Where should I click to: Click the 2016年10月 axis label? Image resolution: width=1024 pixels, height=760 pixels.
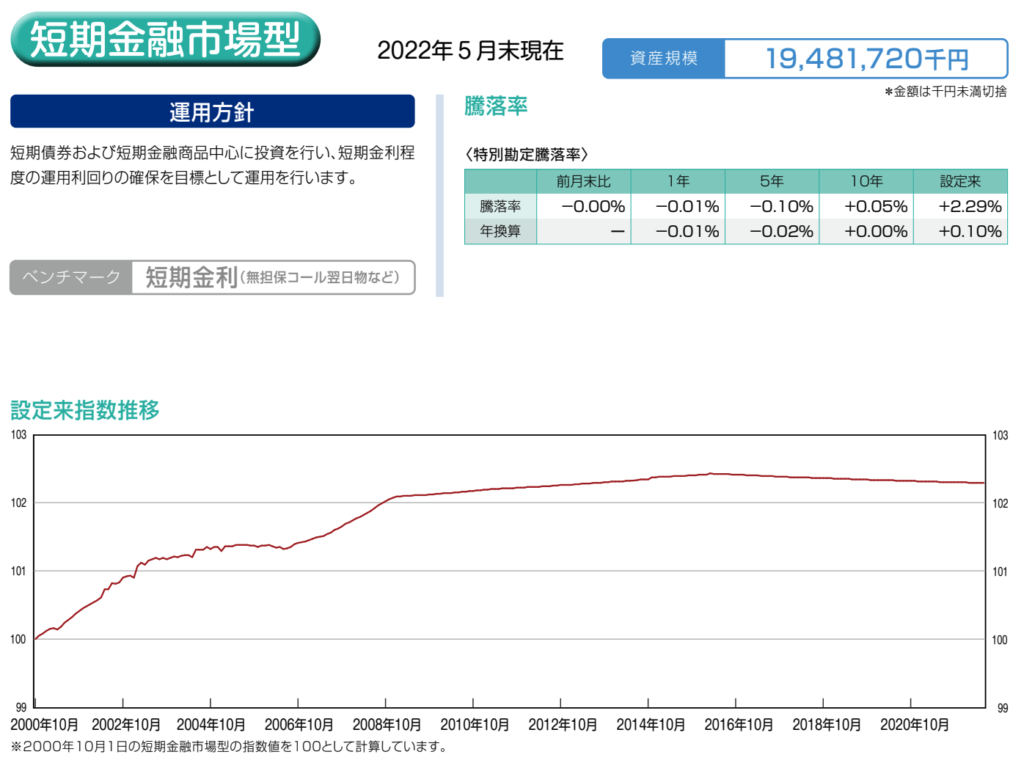735,725
